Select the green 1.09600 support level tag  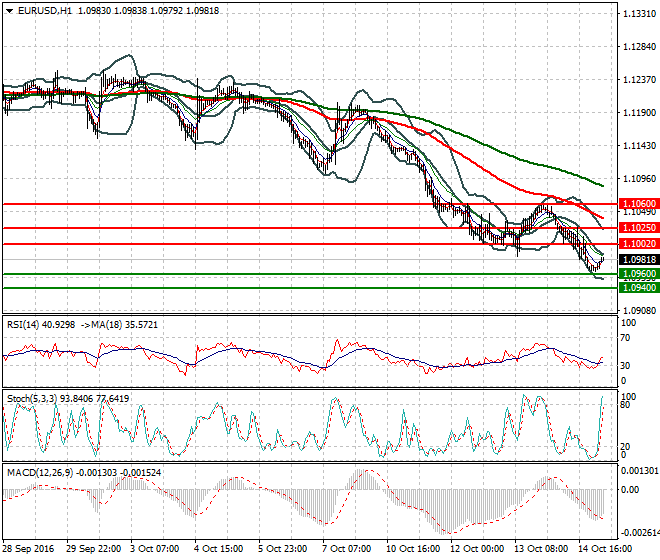tap(636, 273)
